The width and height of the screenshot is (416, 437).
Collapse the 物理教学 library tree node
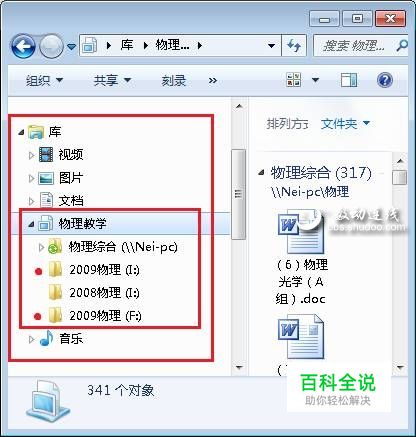[x=31, y=224]
